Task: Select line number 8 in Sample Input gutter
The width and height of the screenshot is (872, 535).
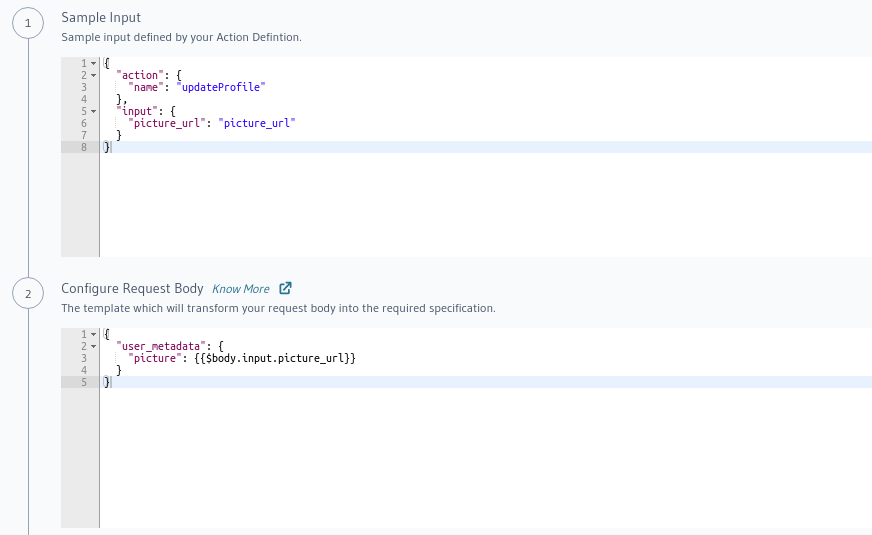Action: coord(85,147)
